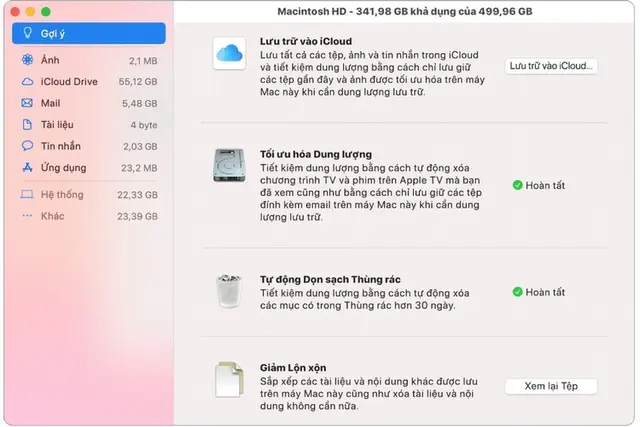Click the Tin nhắn speech bubble icon
The image size is (640, 427).
pos(27,146)
